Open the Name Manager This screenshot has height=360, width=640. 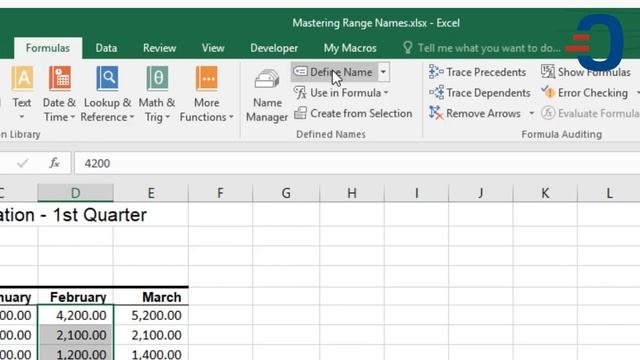[267, 95]
